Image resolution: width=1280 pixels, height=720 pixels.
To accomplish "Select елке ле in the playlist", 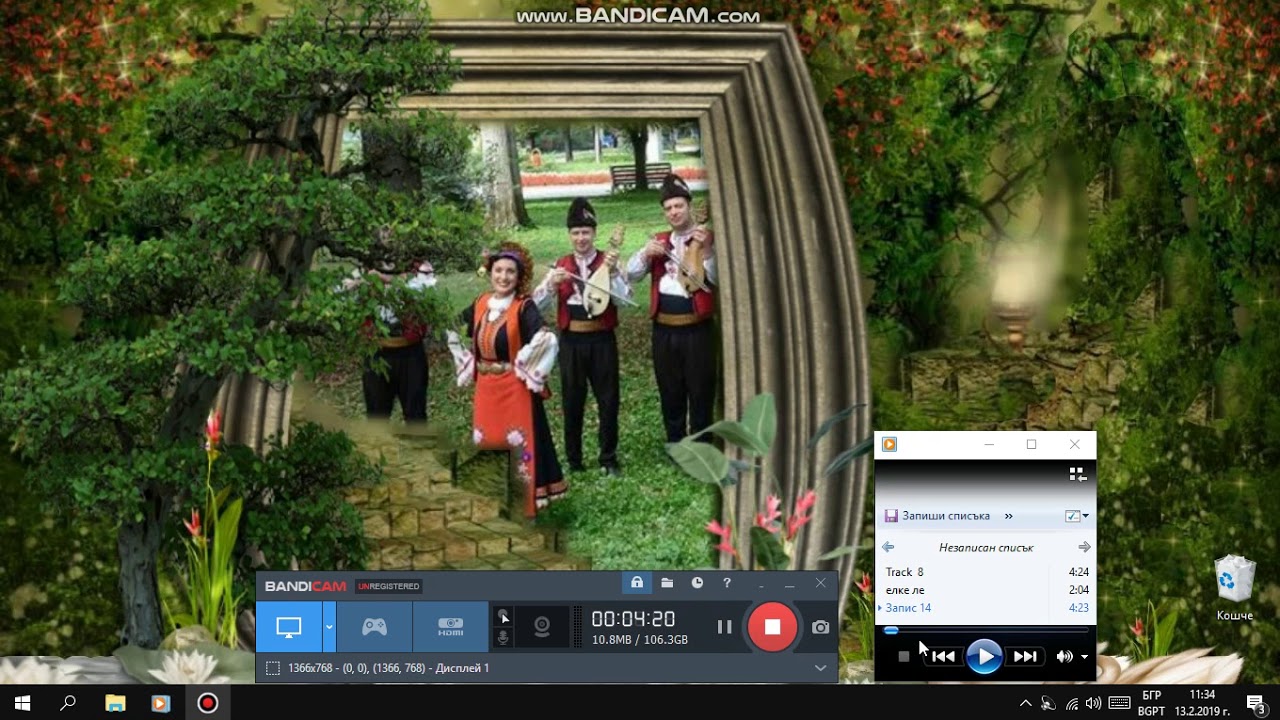I will coord(905,590).
